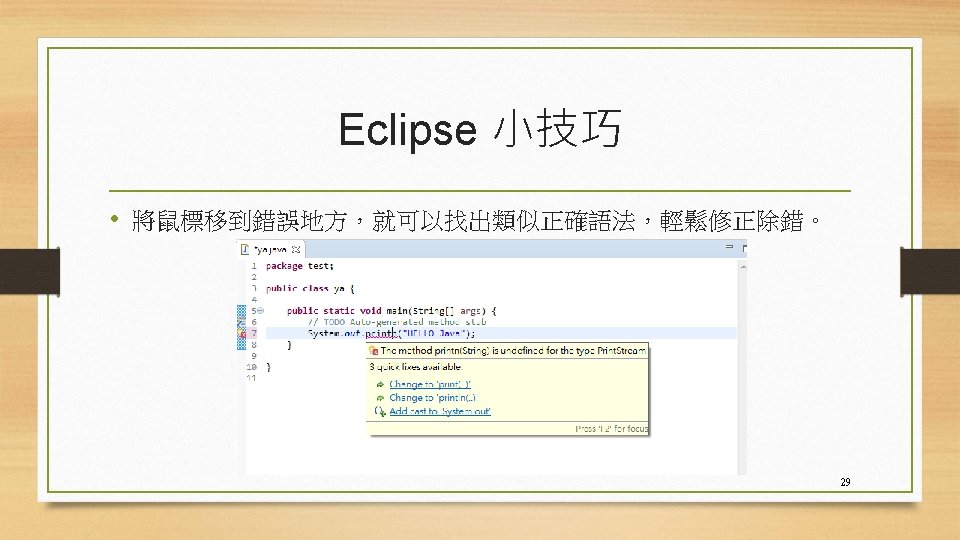This screenshot has height=540, width=960.
Task: Click the Java file icon on ya.java tab
Action: 245,249
